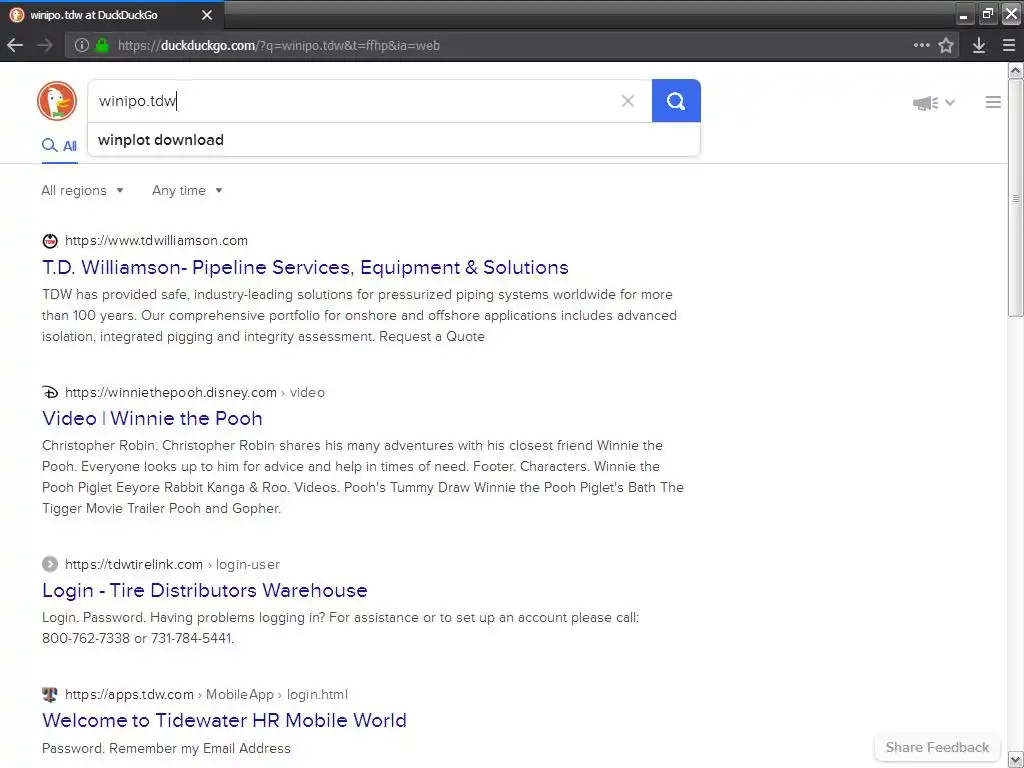This screenshot has width=1024, height=768.
Task: Bookmark this page with the star icon
Action: click(946, 45)
